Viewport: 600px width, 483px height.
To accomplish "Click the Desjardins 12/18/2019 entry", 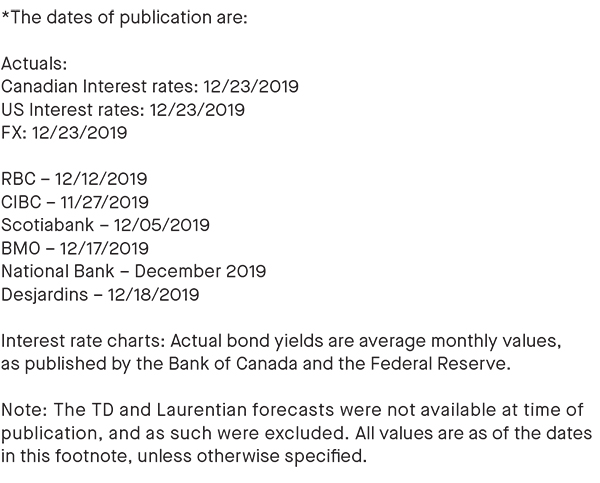I will click(100, 295).
